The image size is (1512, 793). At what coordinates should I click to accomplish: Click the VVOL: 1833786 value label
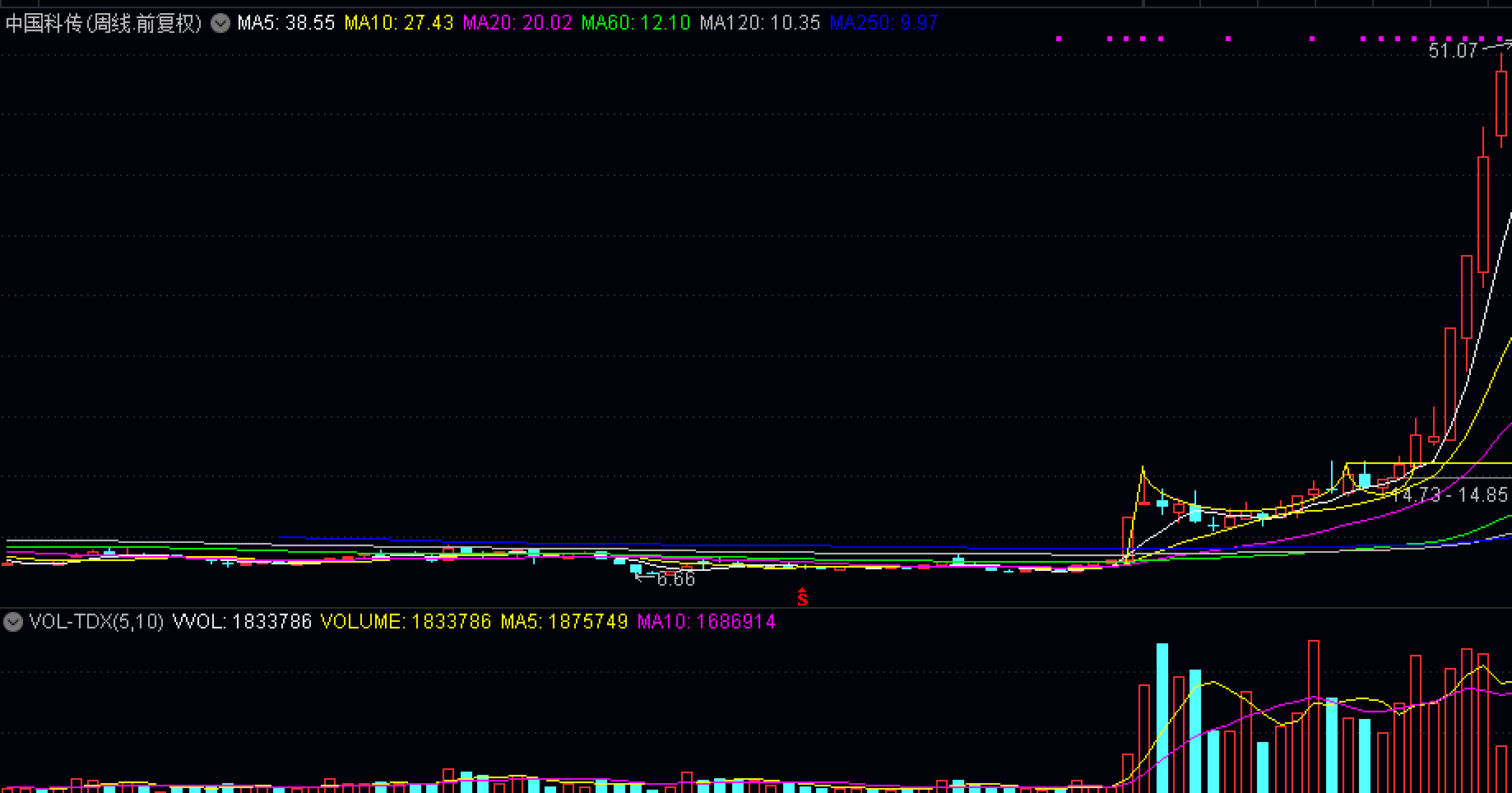(x=242, y=622)
